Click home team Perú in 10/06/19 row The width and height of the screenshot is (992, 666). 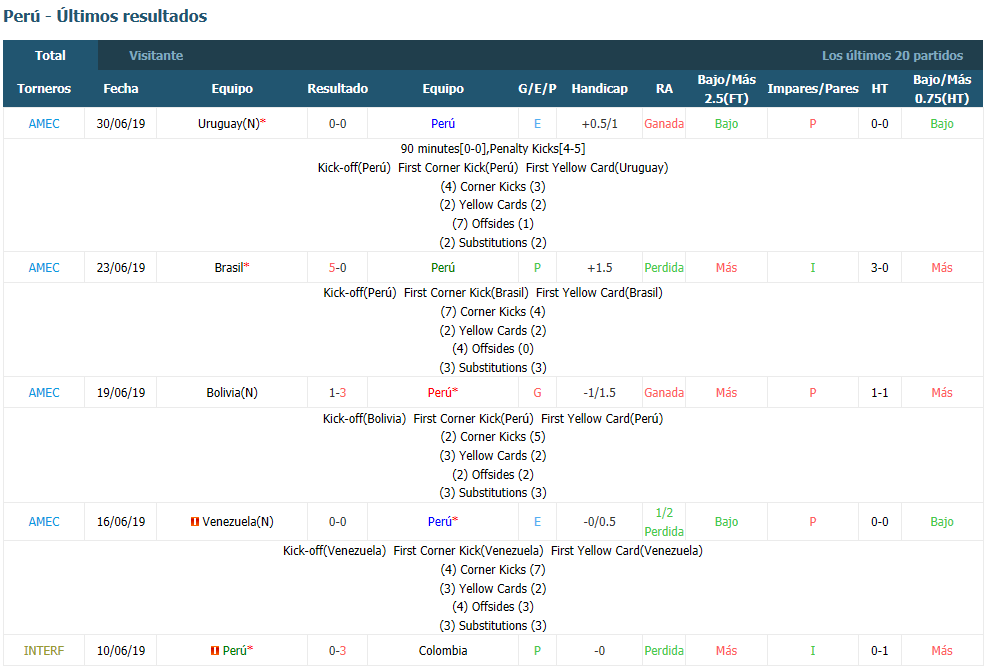(235, 651)
